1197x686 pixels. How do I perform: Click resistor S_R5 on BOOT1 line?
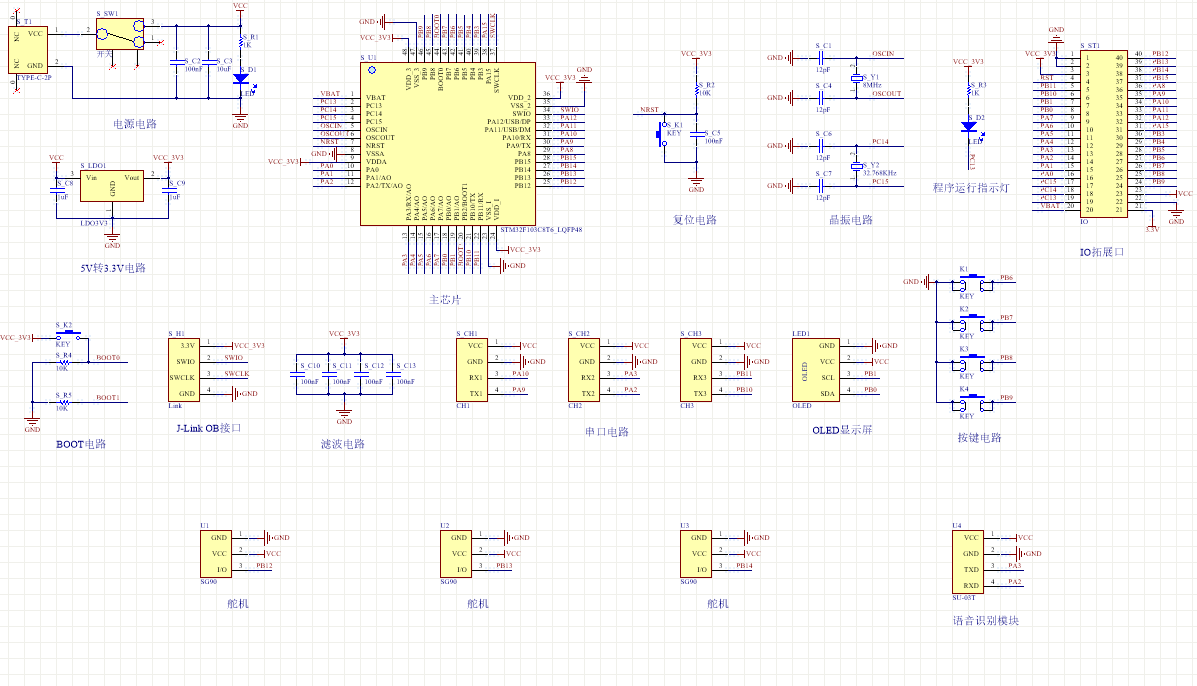click(x=64, y=402)
